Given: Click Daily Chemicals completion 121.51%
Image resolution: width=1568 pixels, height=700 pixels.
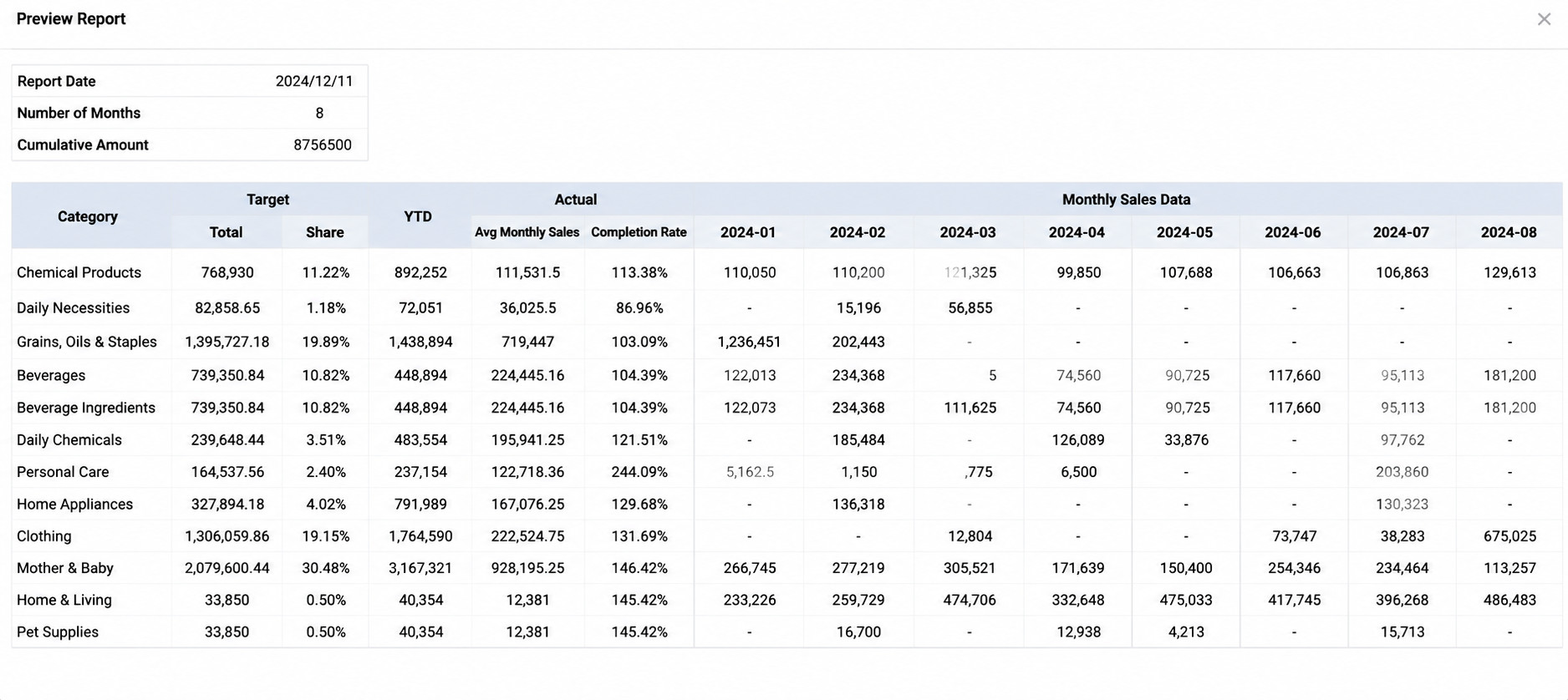Looking at the screenshot, I should point(639,439).
